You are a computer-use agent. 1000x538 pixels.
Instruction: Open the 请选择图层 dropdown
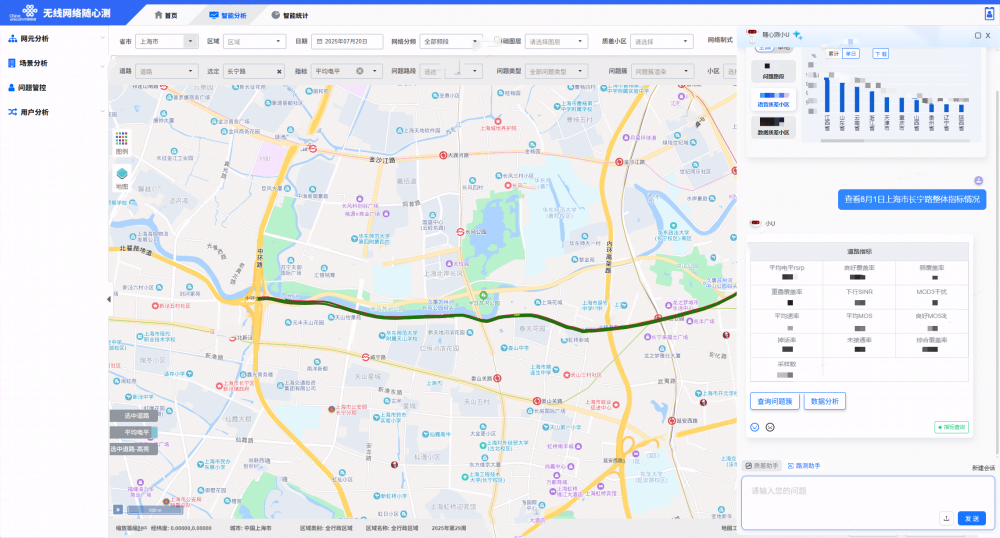[556, 41]
